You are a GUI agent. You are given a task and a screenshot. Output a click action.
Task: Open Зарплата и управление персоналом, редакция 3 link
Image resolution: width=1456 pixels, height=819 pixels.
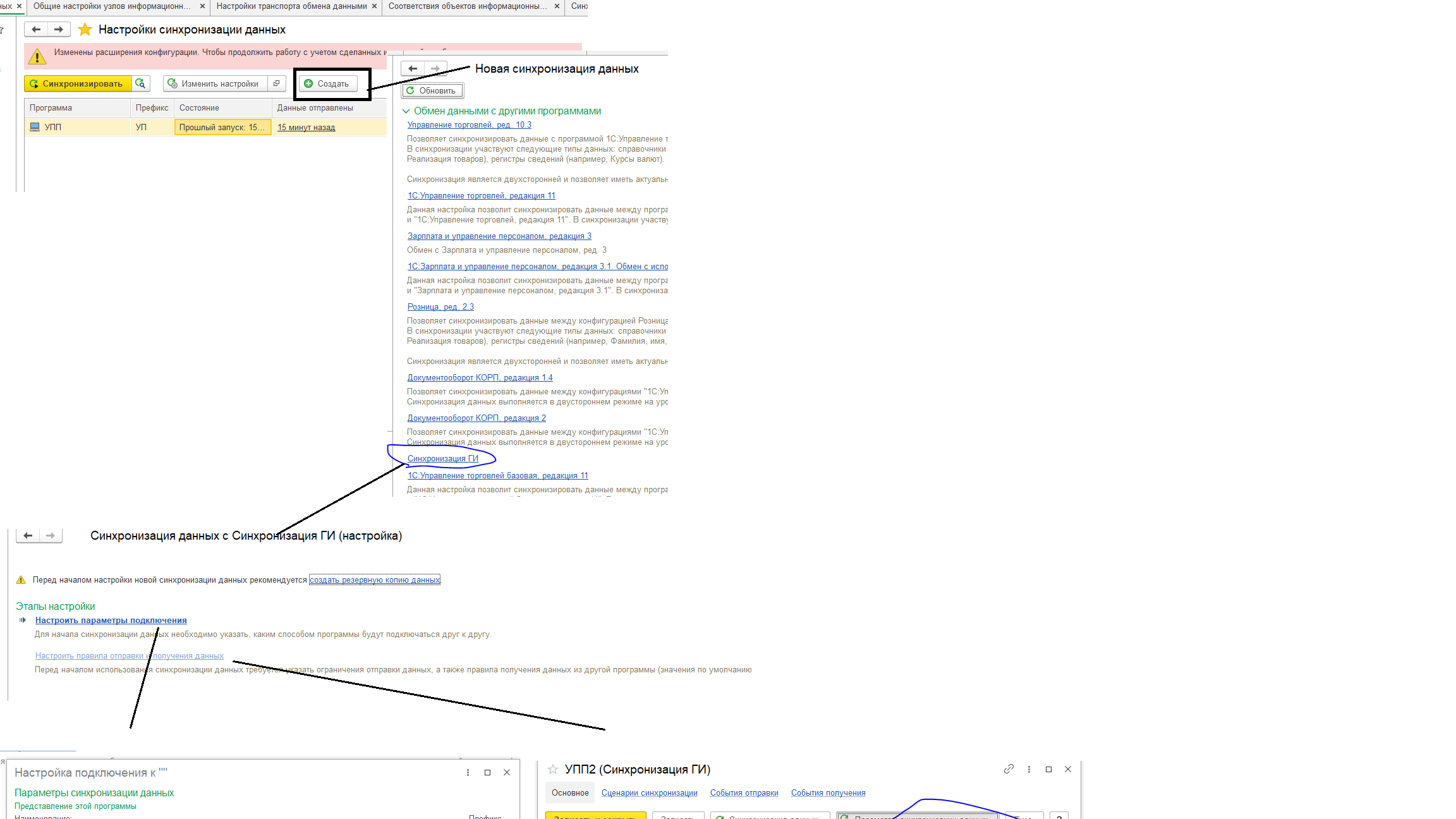499,236
